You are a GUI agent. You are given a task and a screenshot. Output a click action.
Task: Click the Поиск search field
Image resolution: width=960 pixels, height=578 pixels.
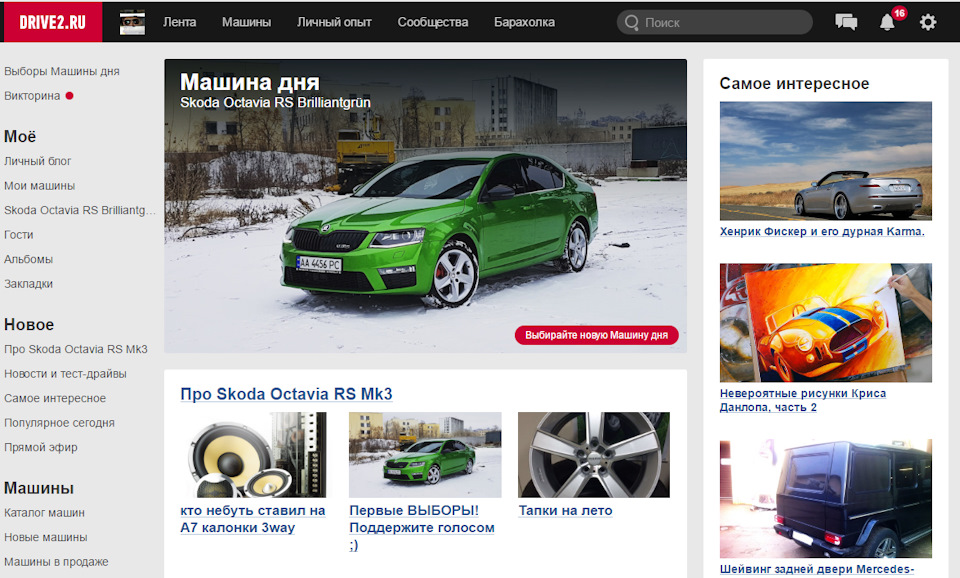714,23
